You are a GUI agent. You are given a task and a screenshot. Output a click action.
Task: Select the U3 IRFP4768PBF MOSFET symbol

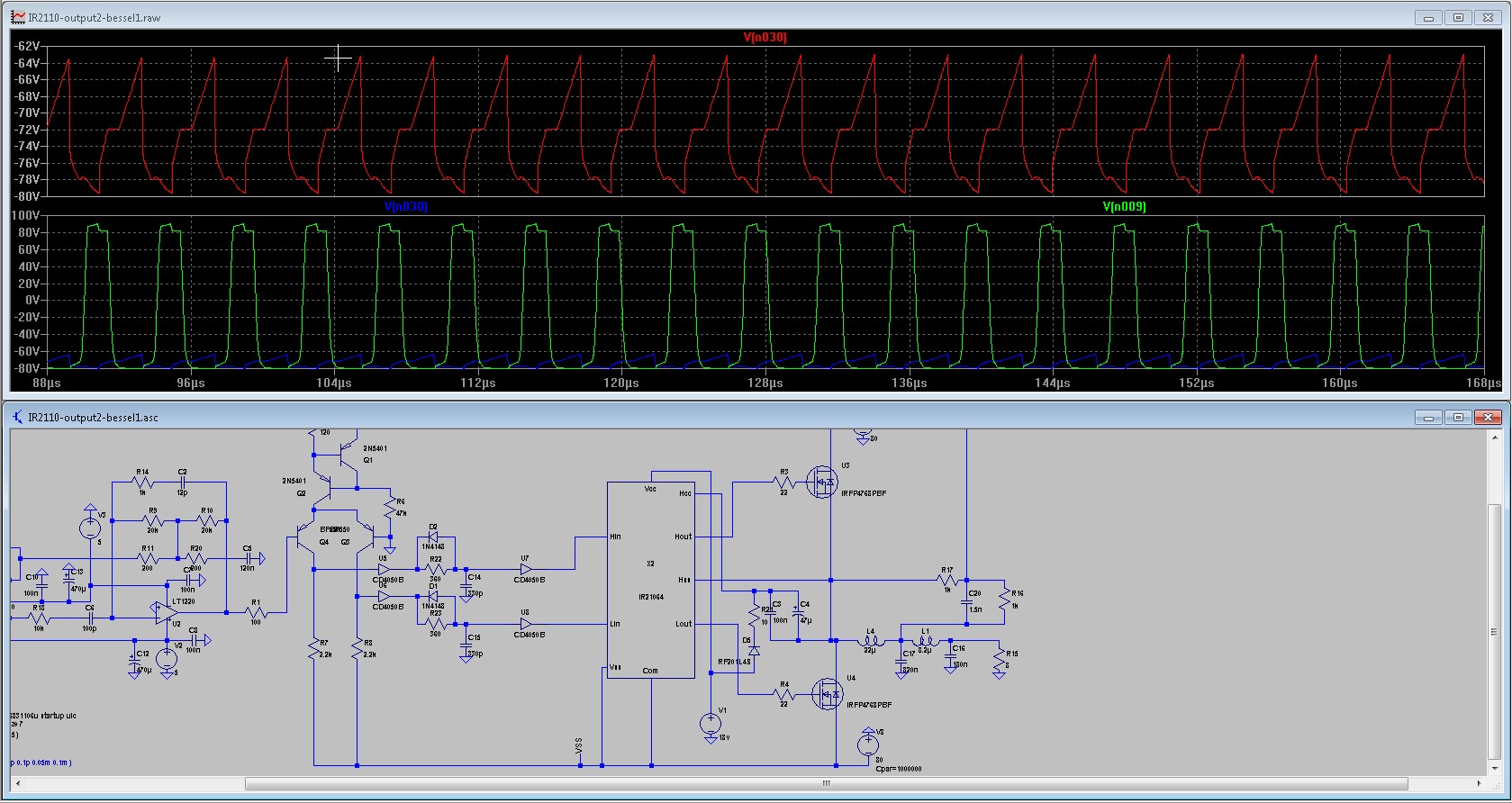[x=821, y=483]
